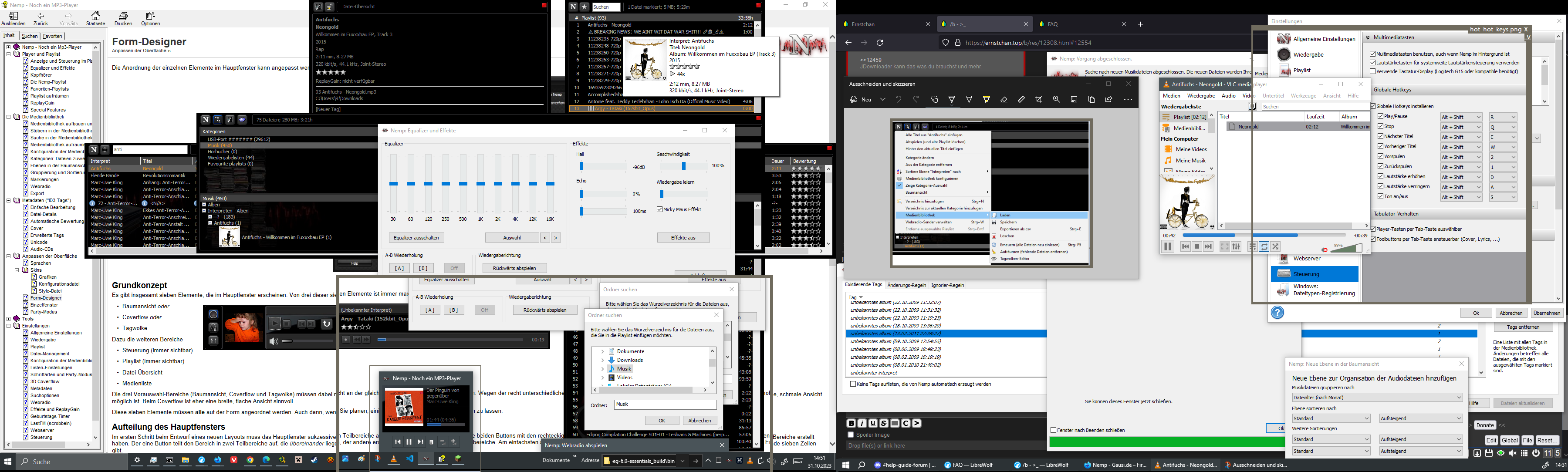Image resolution: width=1568 pixels, height=472 pixels.
Task: Open the Alt + Shift dropdown for Play/Pause
Action: 1461,118
